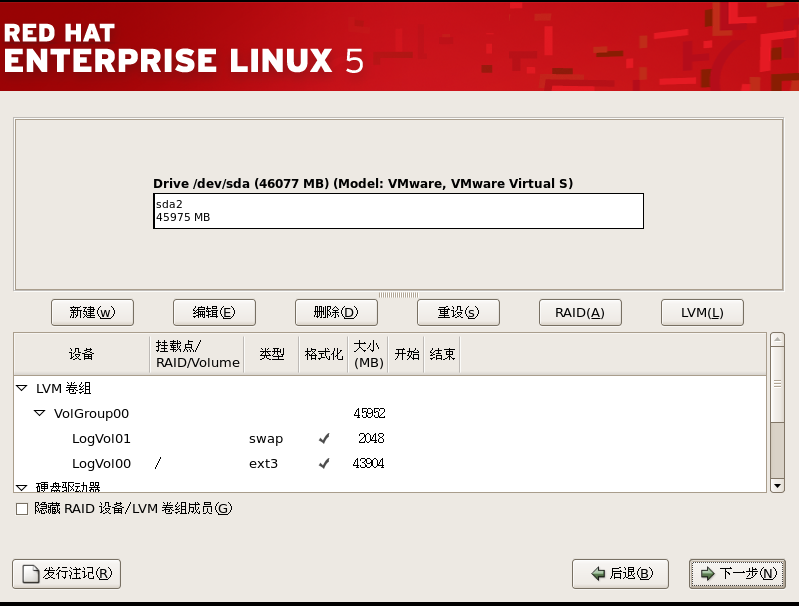Click the format checkmark of LogVol01

324,438
